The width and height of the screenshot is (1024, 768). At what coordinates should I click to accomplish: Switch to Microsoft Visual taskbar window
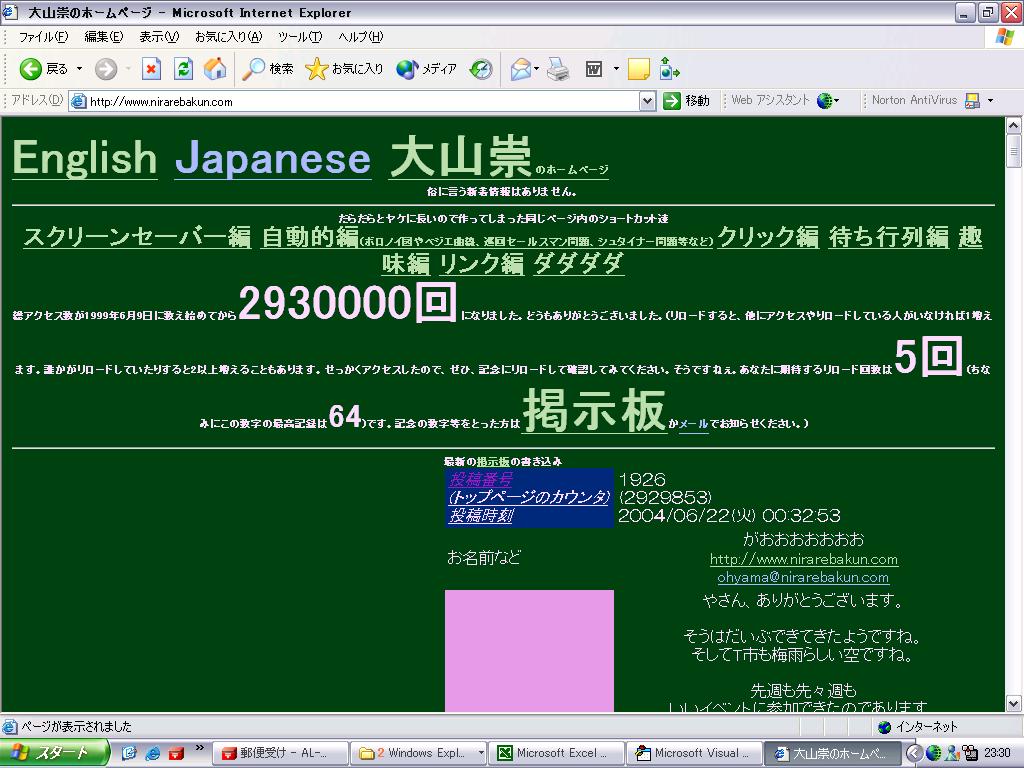click(693, 753)
